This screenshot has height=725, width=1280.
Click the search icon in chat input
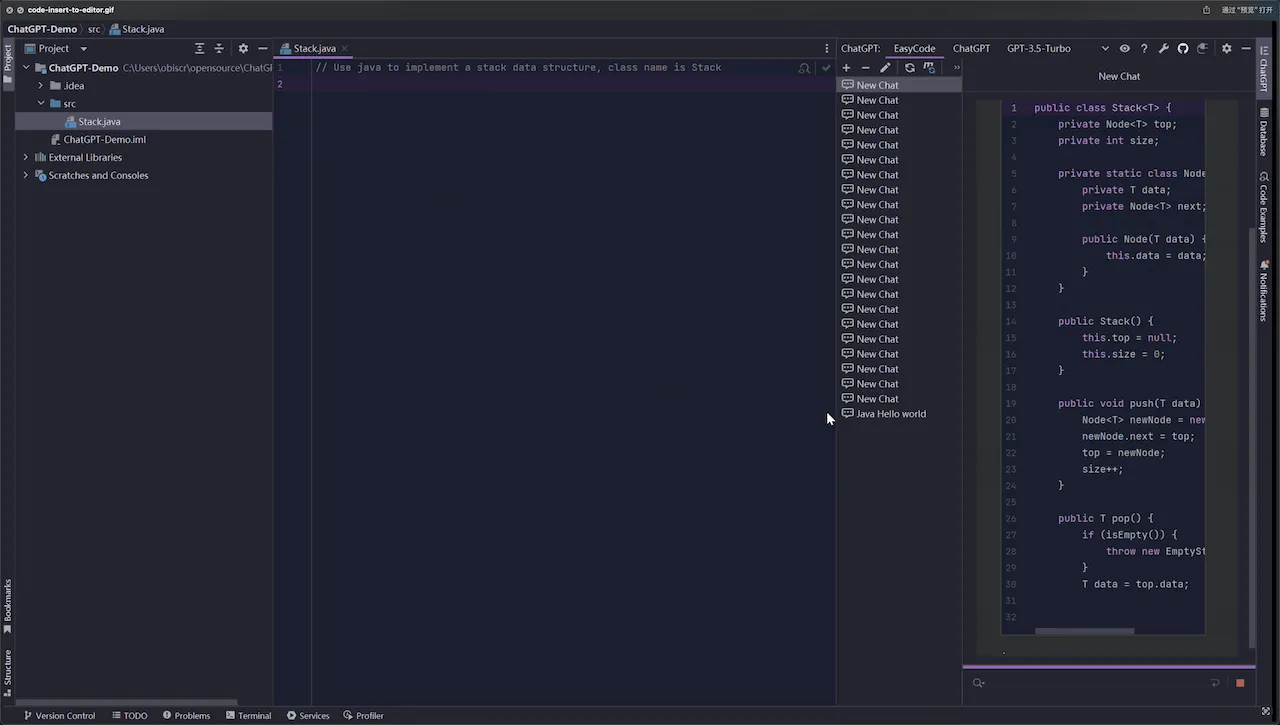pos(978,683)
